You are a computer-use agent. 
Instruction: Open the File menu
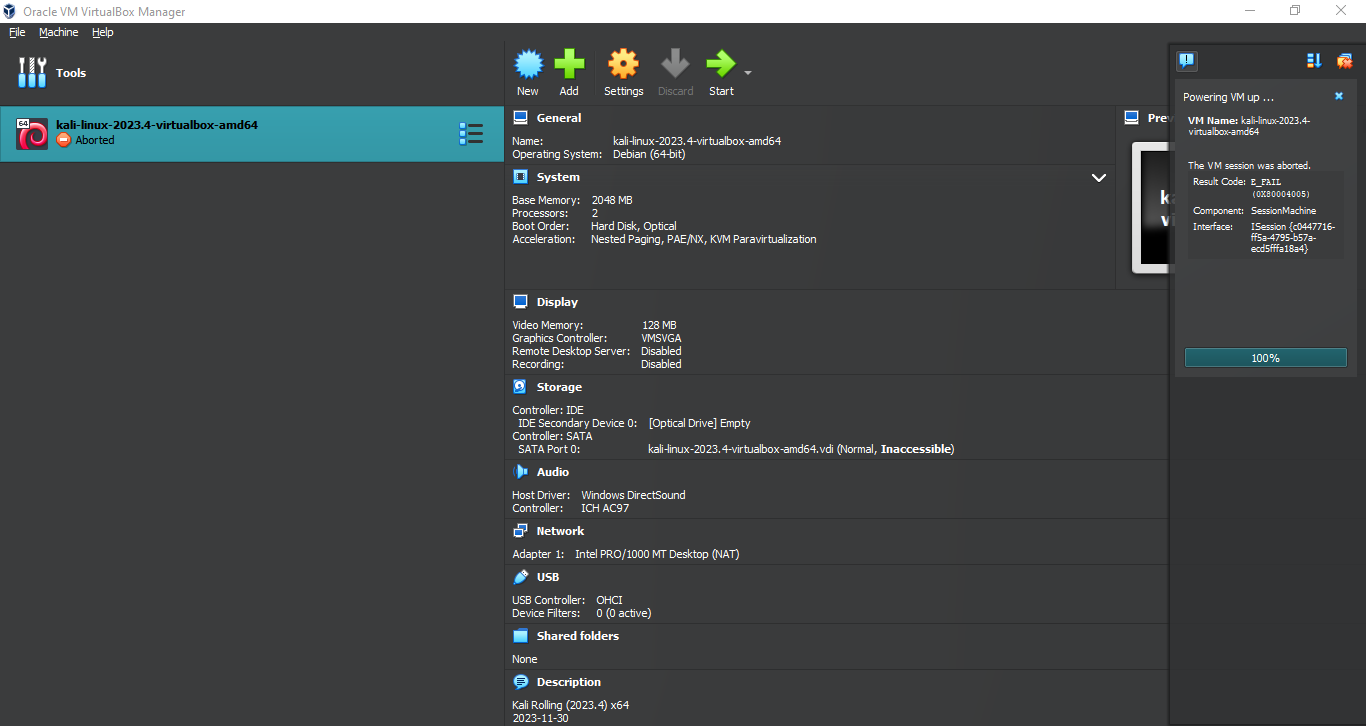point(17,32)
